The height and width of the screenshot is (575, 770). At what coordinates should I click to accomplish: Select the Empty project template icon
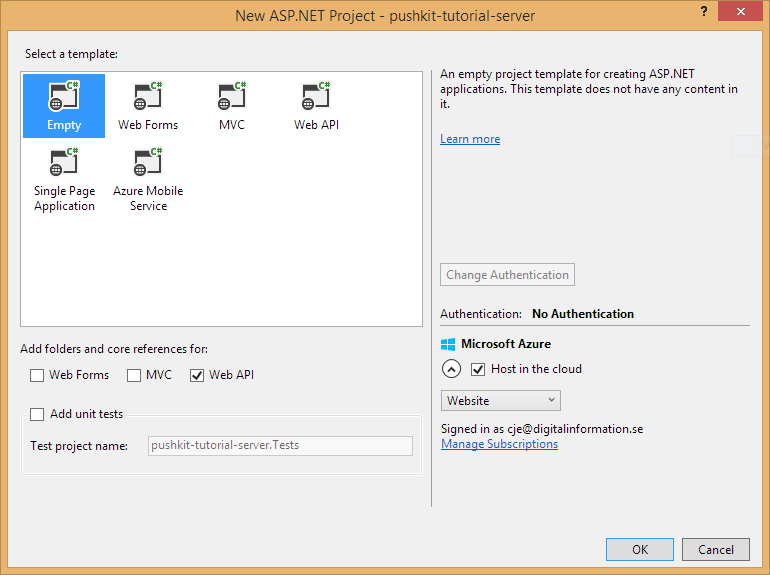[64, 106]
